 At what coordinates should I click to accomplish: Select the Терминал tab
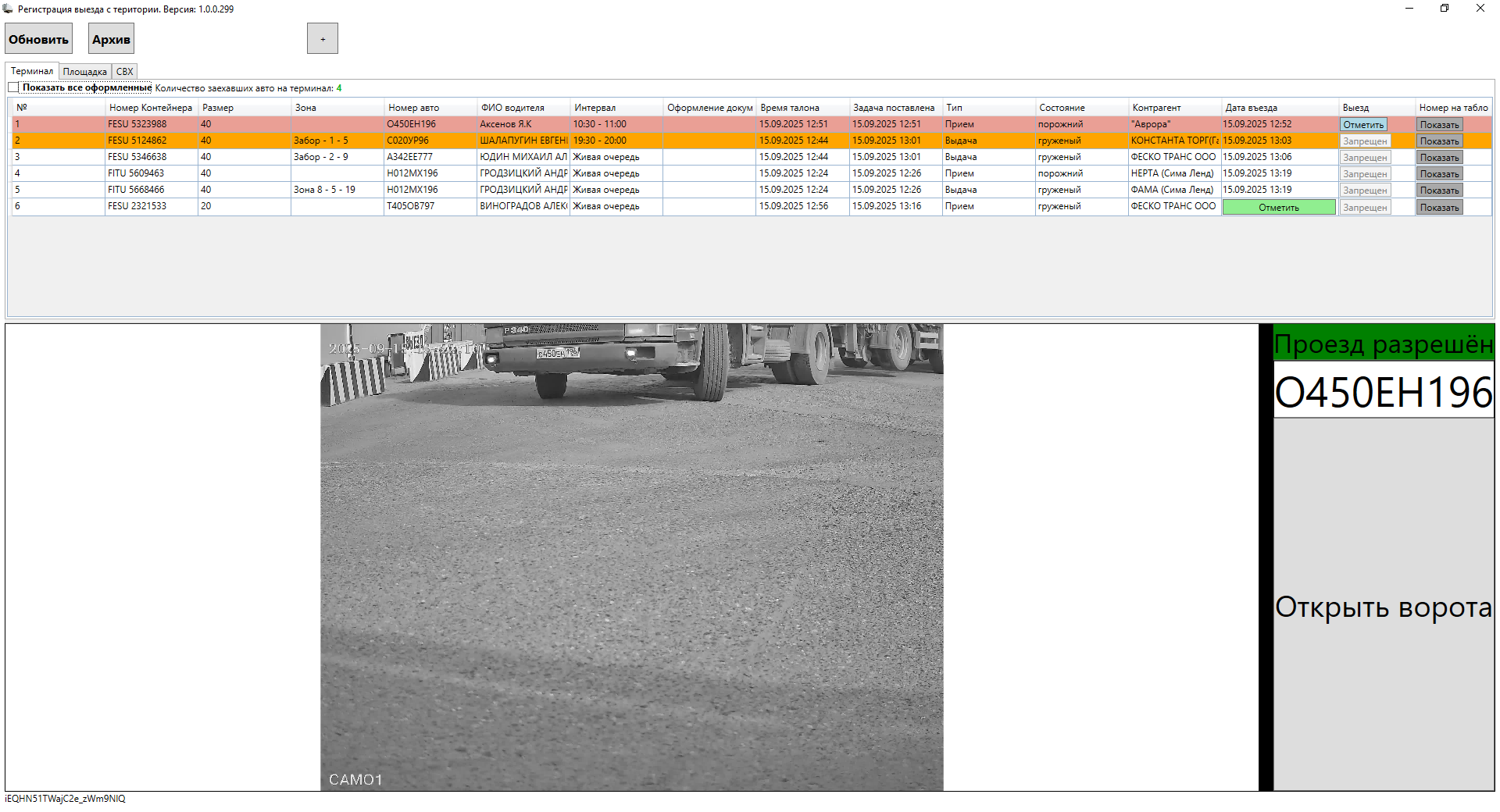(x=32, y=71)
